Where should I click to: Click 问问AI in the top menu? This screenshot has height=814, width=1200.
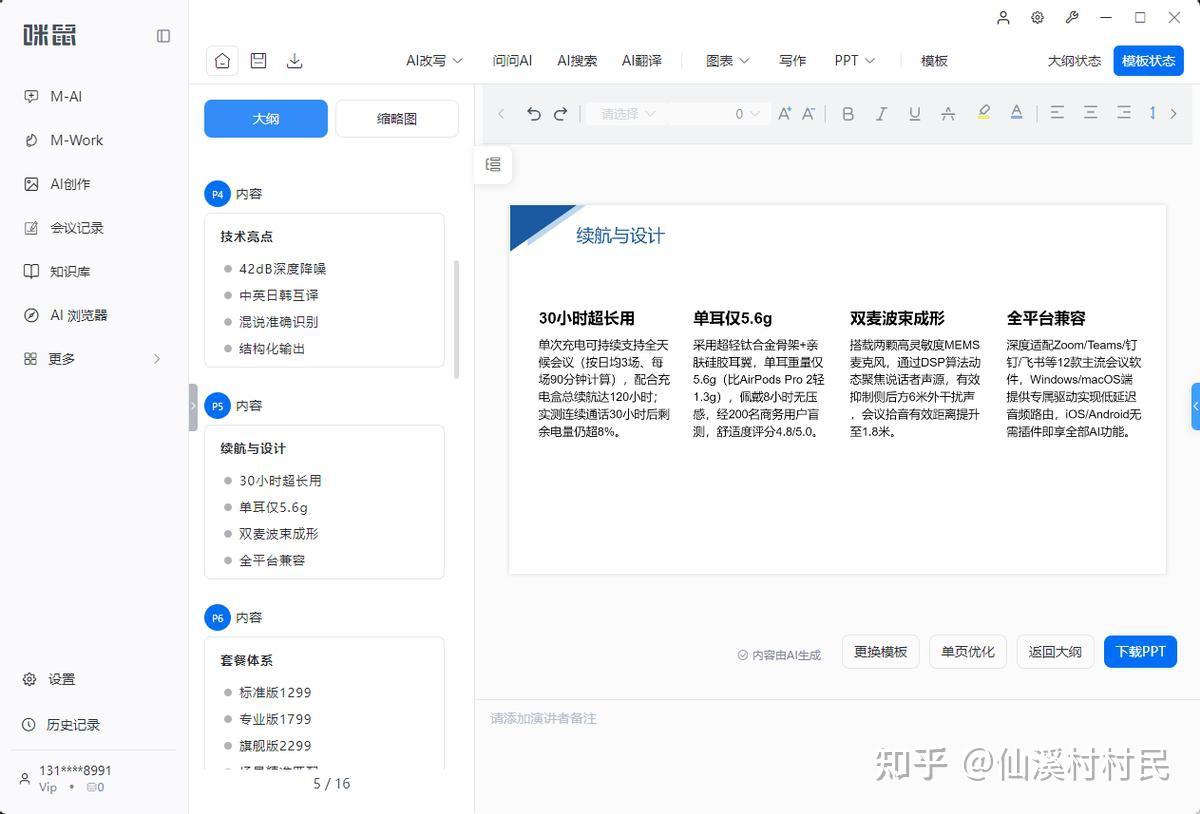coord(512,61)
